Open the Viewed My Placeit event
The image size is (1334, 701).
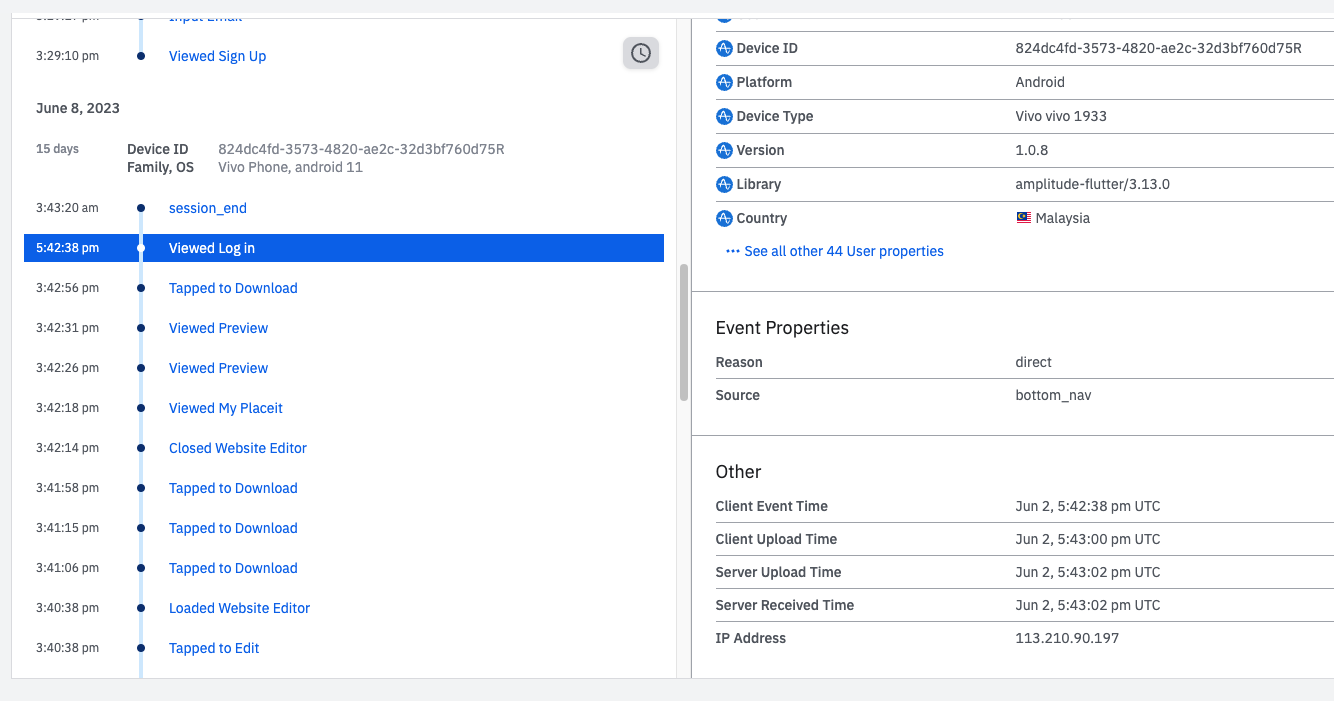[226, 408]
